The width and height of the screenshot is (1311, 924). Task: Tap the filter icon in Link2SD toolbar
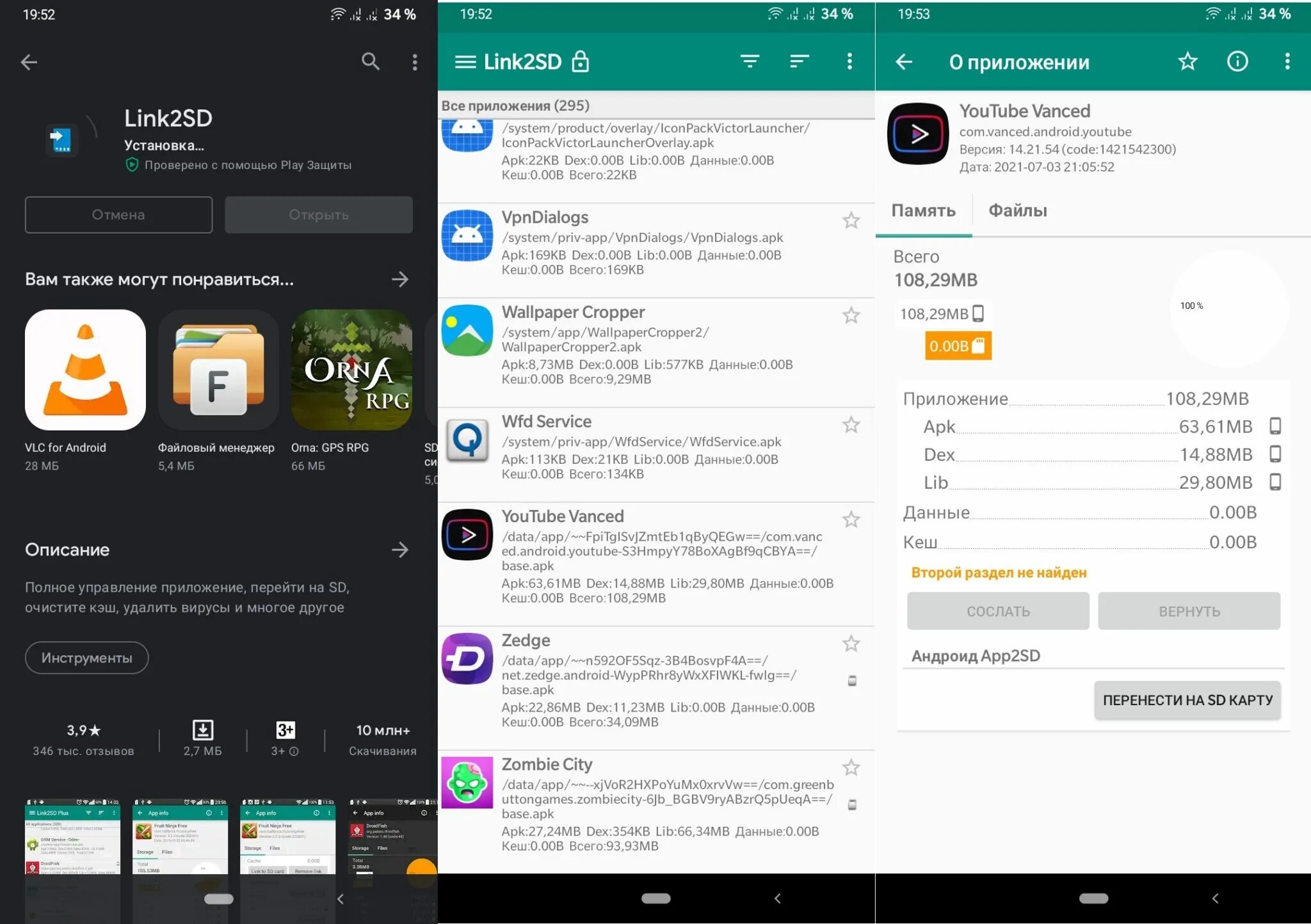(x=750, y=61)
